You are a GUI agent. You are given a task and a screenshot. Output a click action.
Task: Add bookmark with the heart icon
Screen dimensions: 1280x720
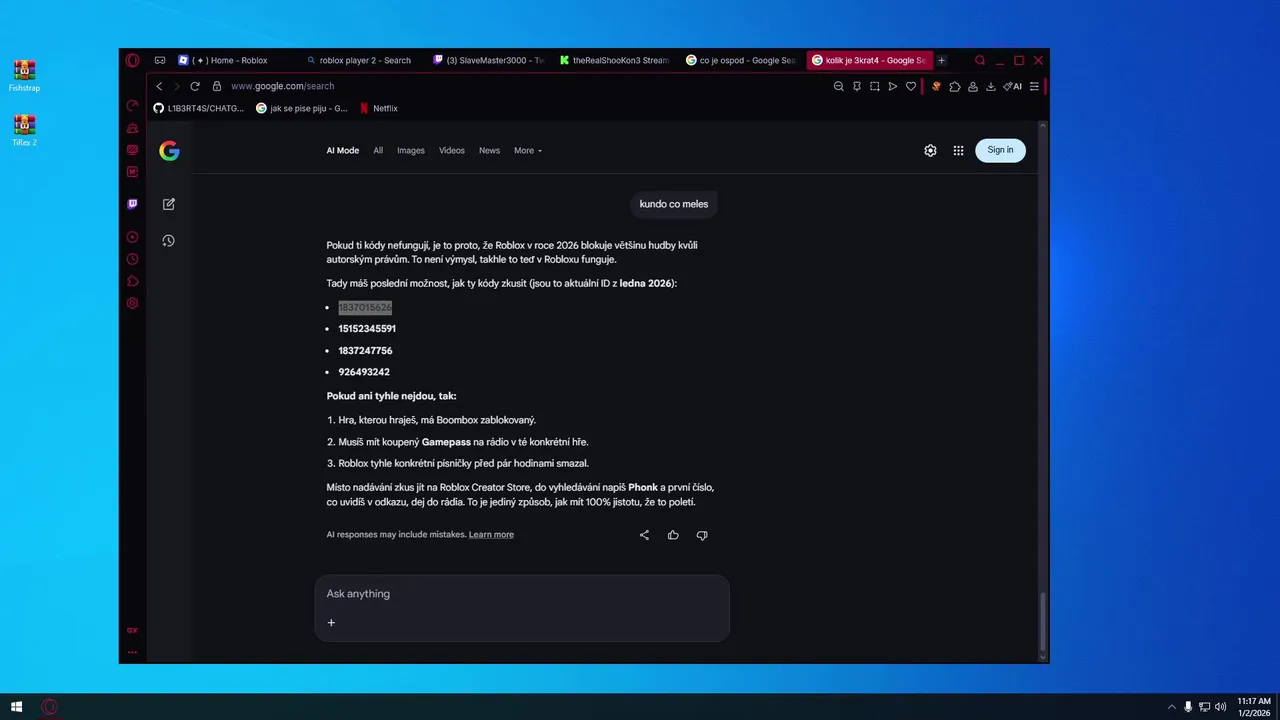click(911, 86)
